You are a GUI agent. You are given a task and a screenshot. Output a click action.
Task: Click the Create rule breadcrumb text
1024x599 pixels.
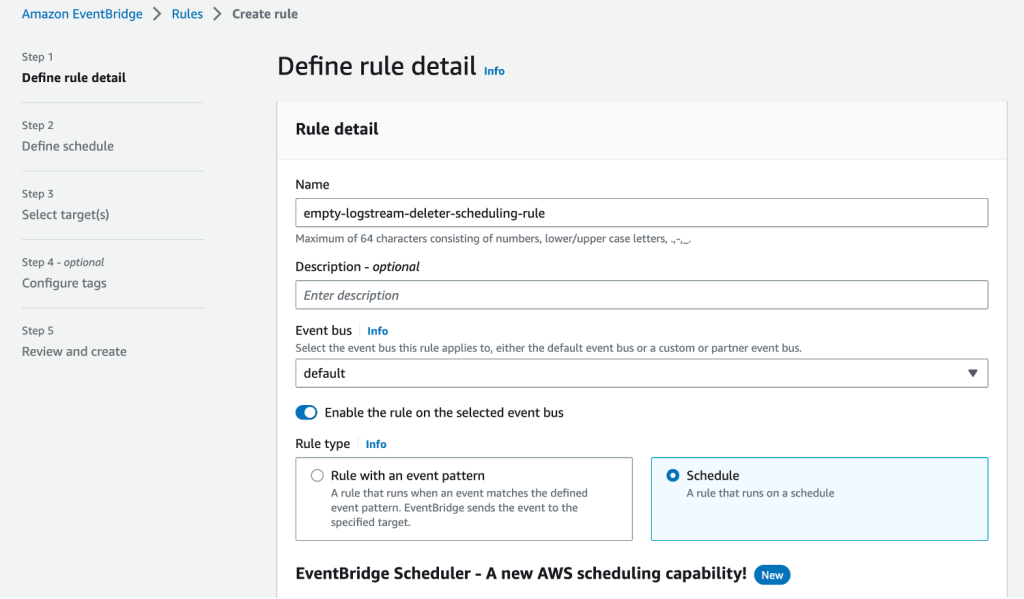[x=265, y=14]
